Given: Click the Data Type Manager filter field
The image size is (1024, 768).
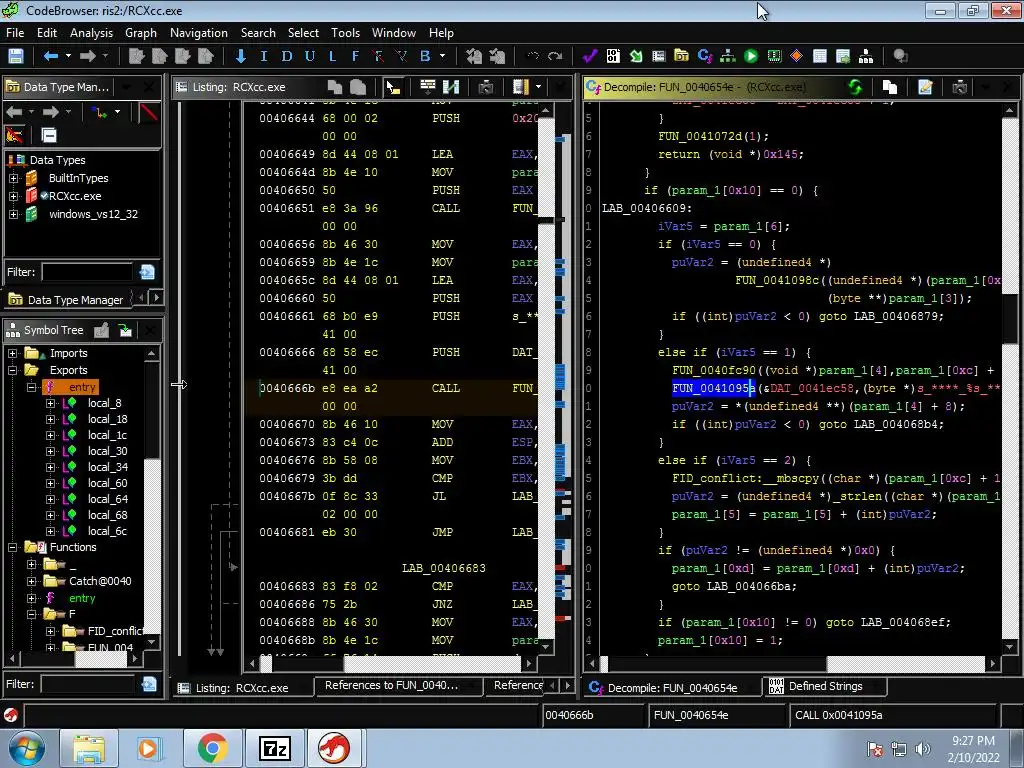Looking at the screenshot, I should coord(86,272).
